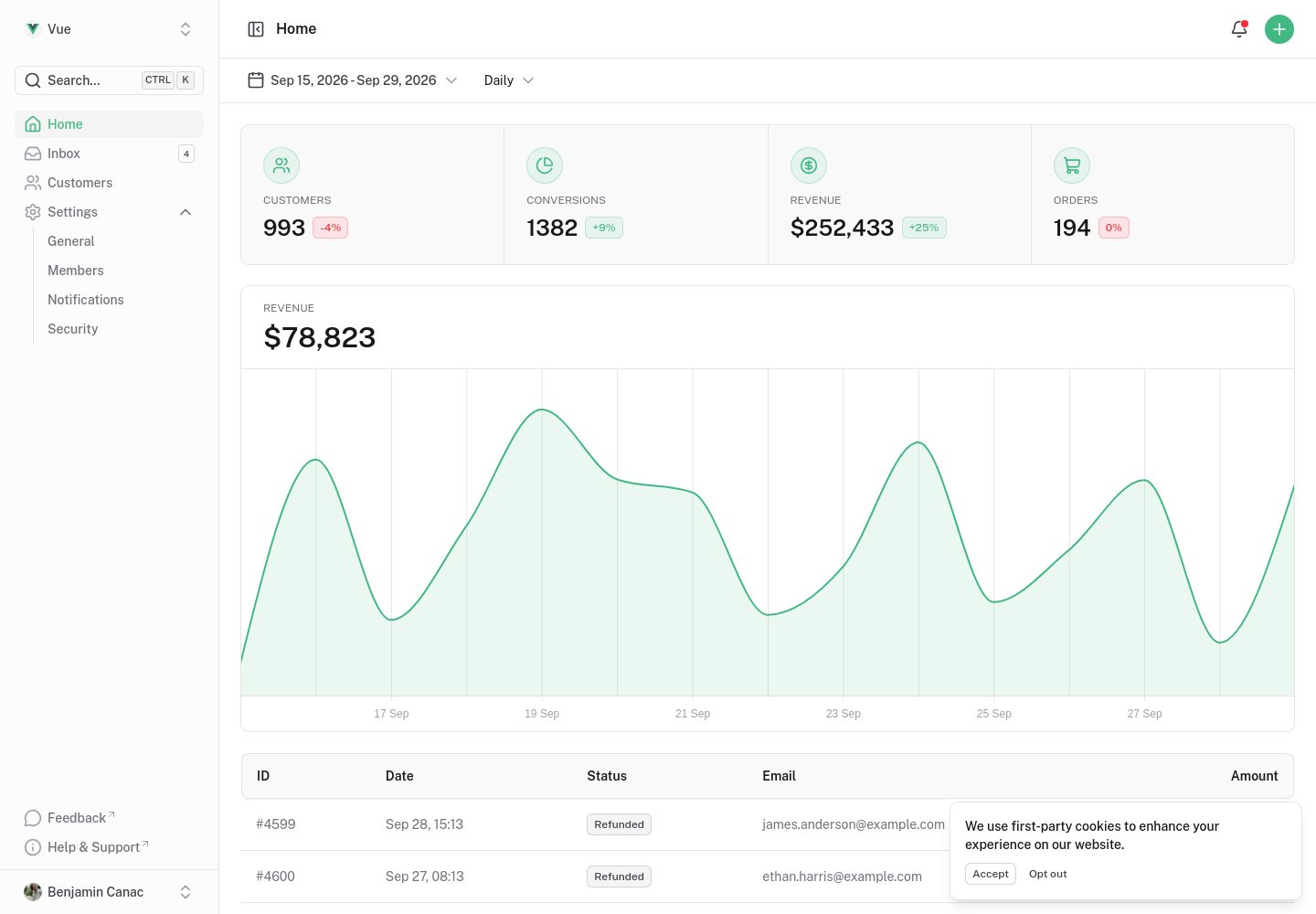The image size is (1316, 914).
Task: Click the Home house icon in sidebar
Action: click(x=33, y=124)
